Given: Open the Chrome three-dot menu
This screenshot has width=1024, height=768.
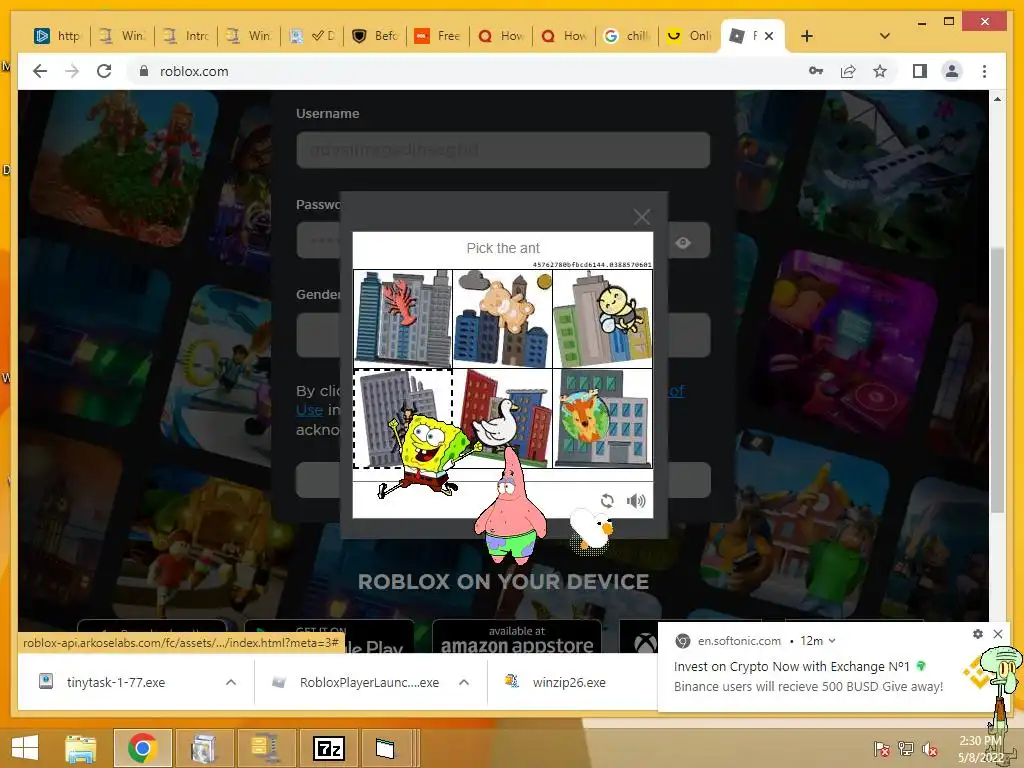Looking at the screenshot, I should coord(984,71).
